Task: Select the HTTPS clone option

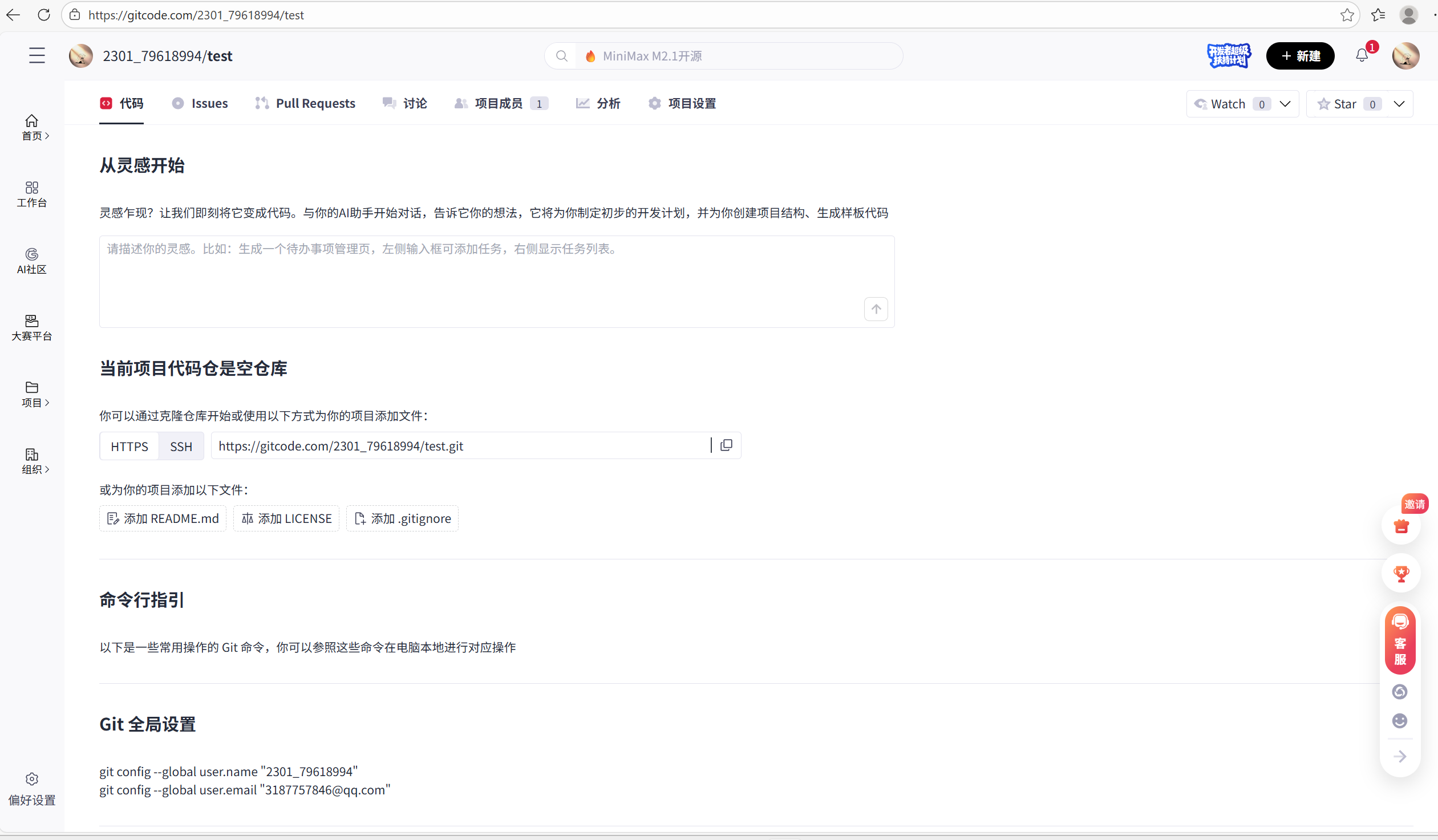Action: [129, 447]
